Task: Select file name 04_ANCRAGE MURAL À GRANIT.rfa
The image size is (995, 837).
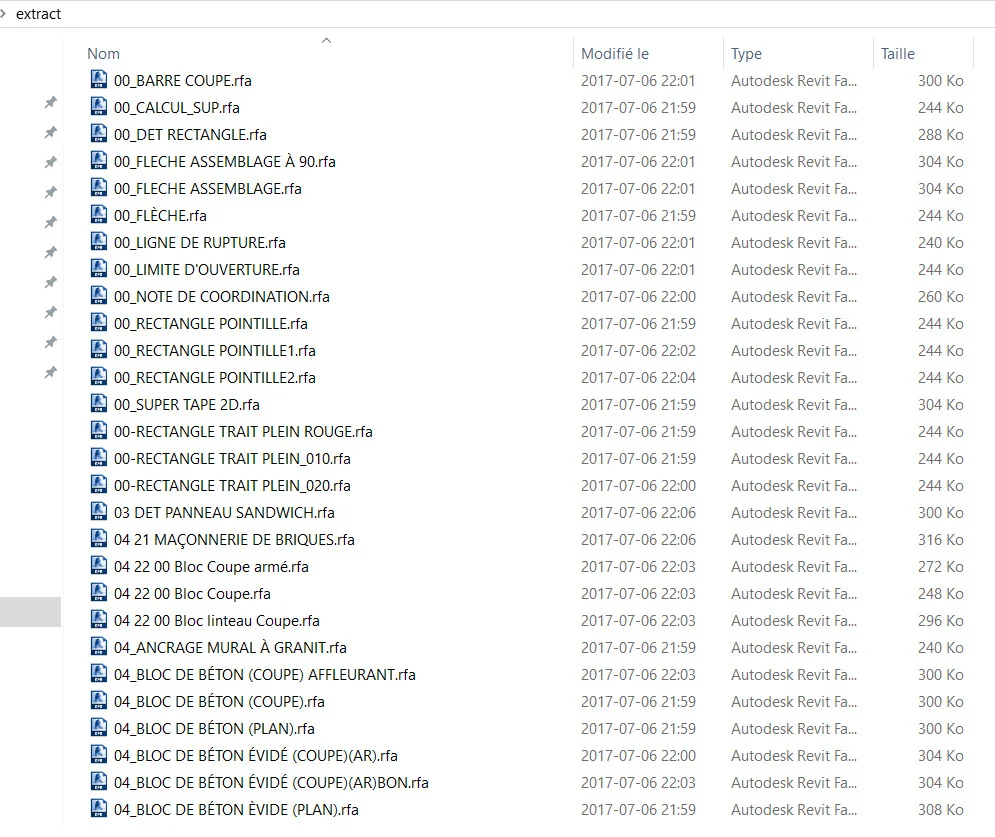Action: (230, 647)
